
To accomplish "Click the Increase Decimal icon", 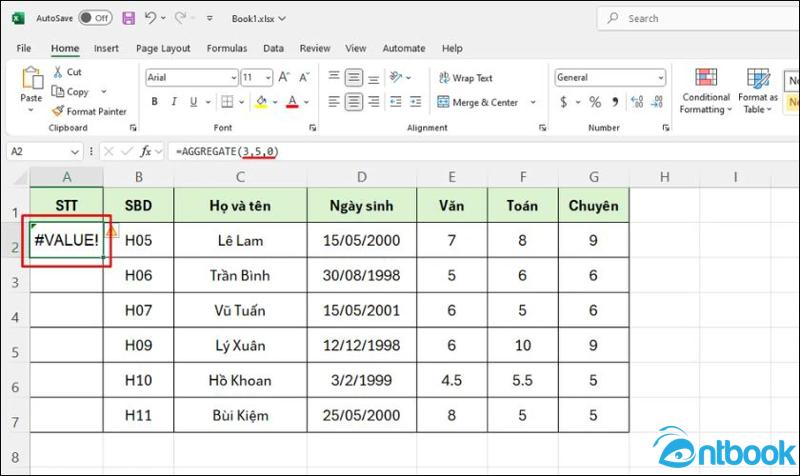I will [637, 102].
